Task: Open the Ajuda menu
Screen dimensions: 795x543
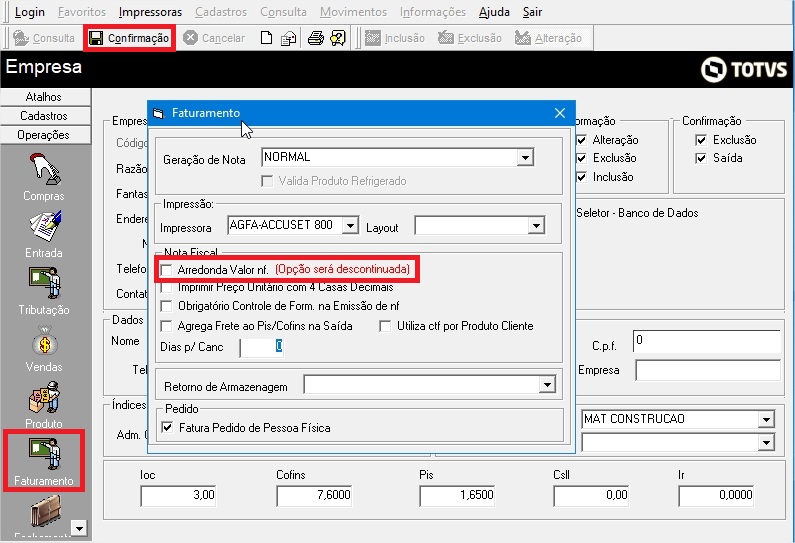Action: [x=494, y=12]
